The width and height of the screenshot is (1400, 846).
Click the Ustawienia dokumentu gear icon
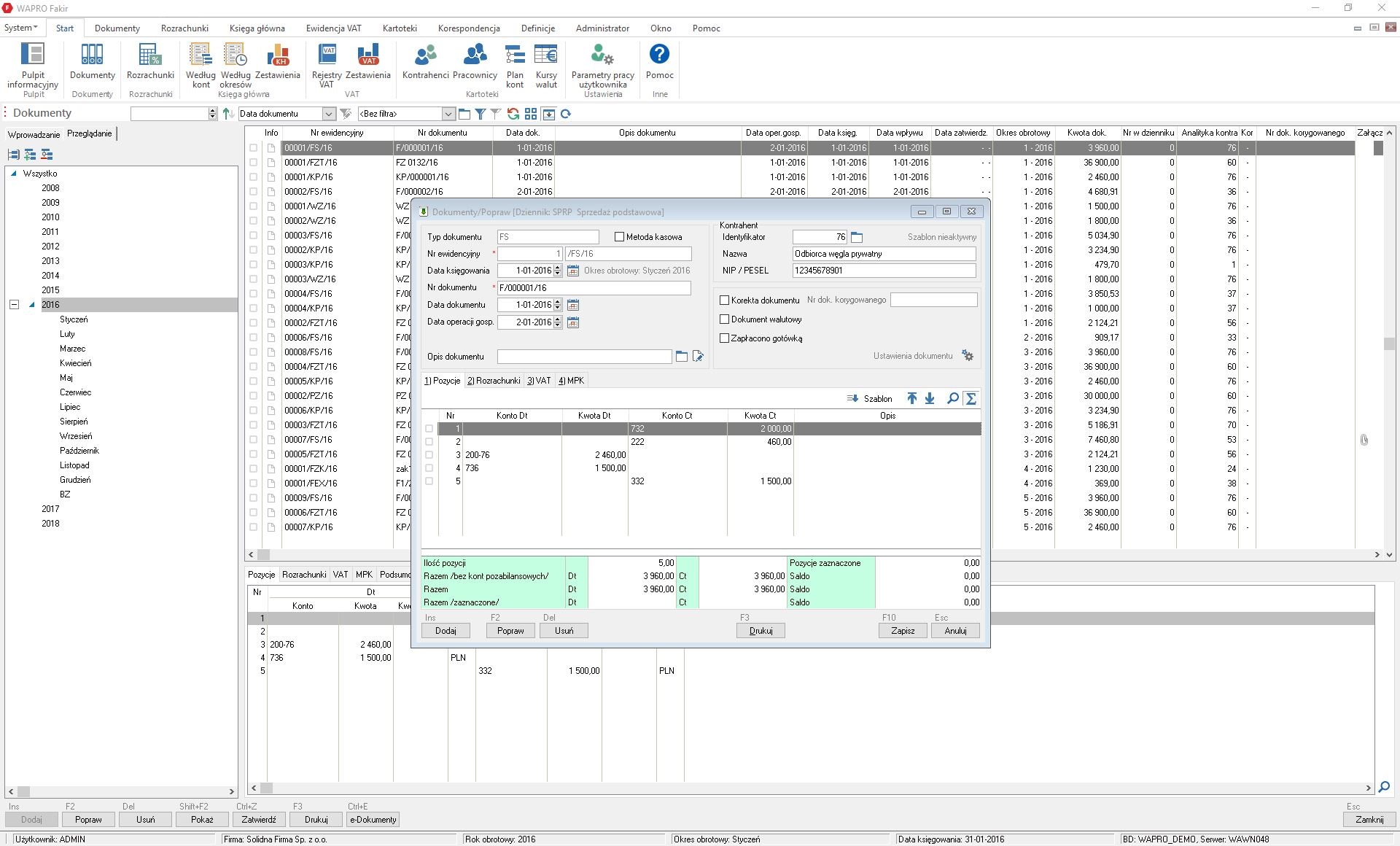[968, 356]
